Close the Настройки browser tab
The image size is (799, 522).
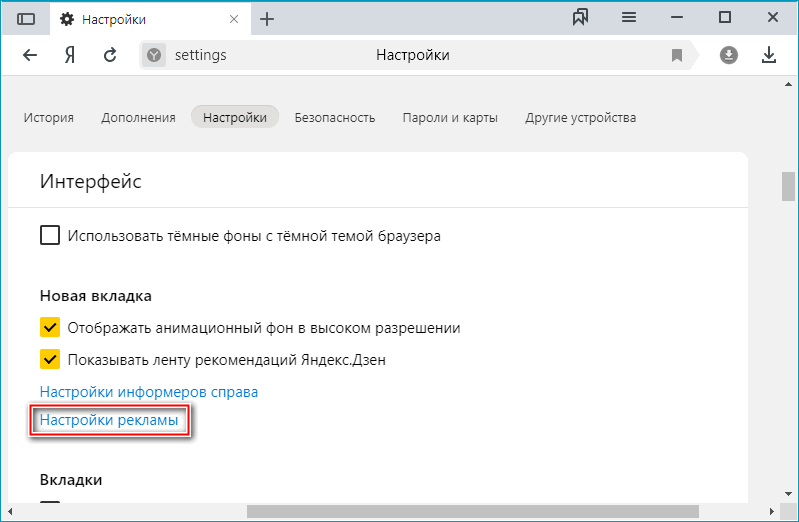tap(233, 19)
